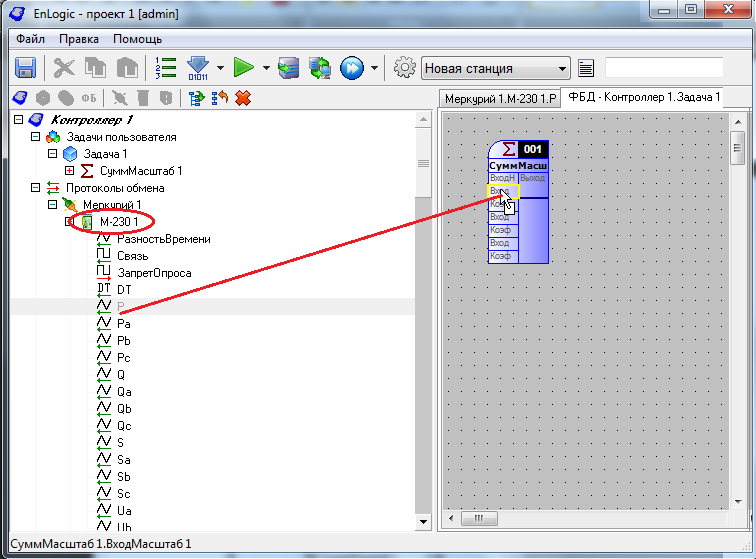Click the diagram horizontal scrollbar thumb
The width and height of the screenshot is (756, 559).
pos(479,518)
